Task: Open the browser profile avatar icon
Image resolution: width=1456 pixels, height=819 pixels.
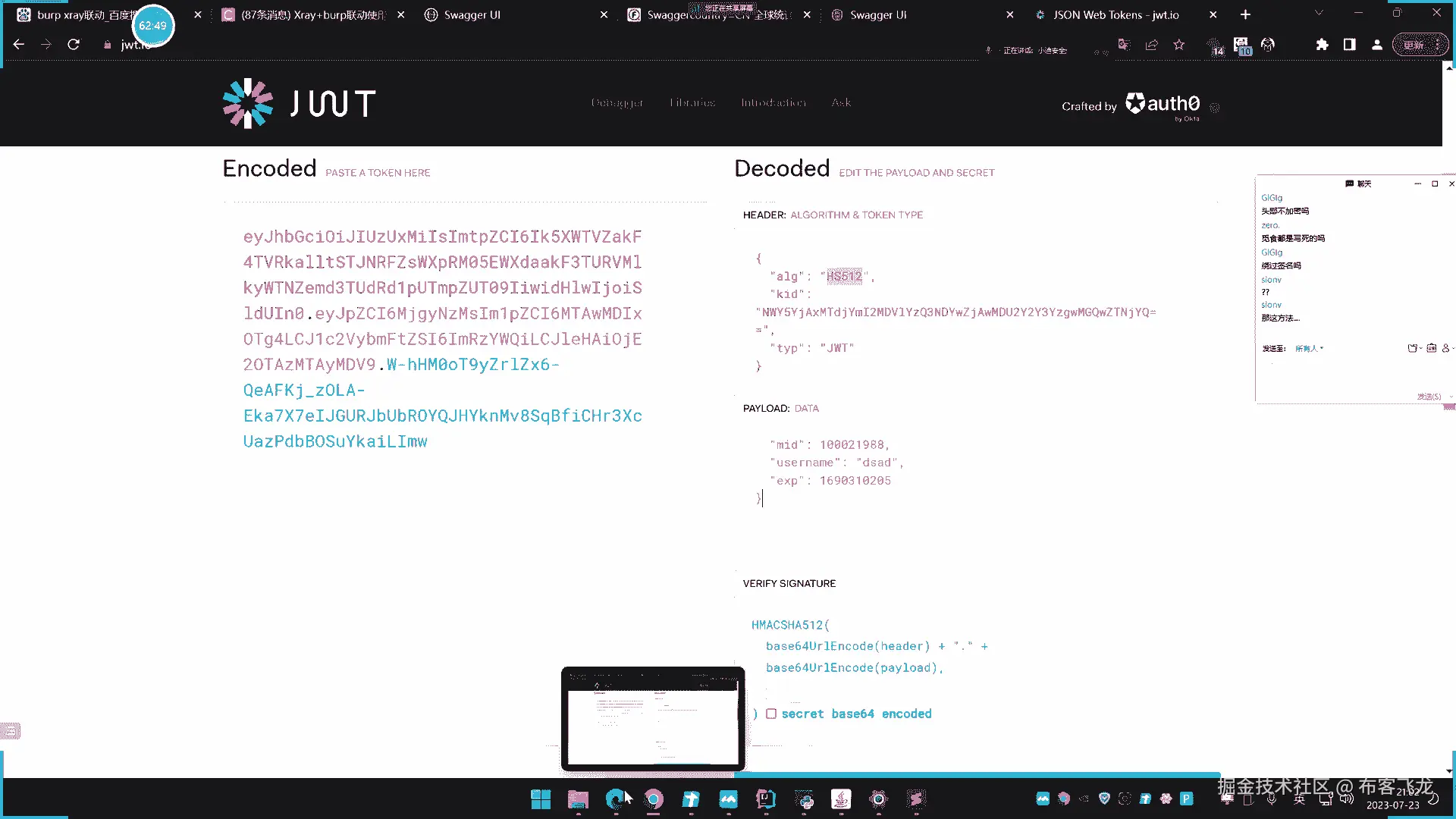Action: 1376,45
